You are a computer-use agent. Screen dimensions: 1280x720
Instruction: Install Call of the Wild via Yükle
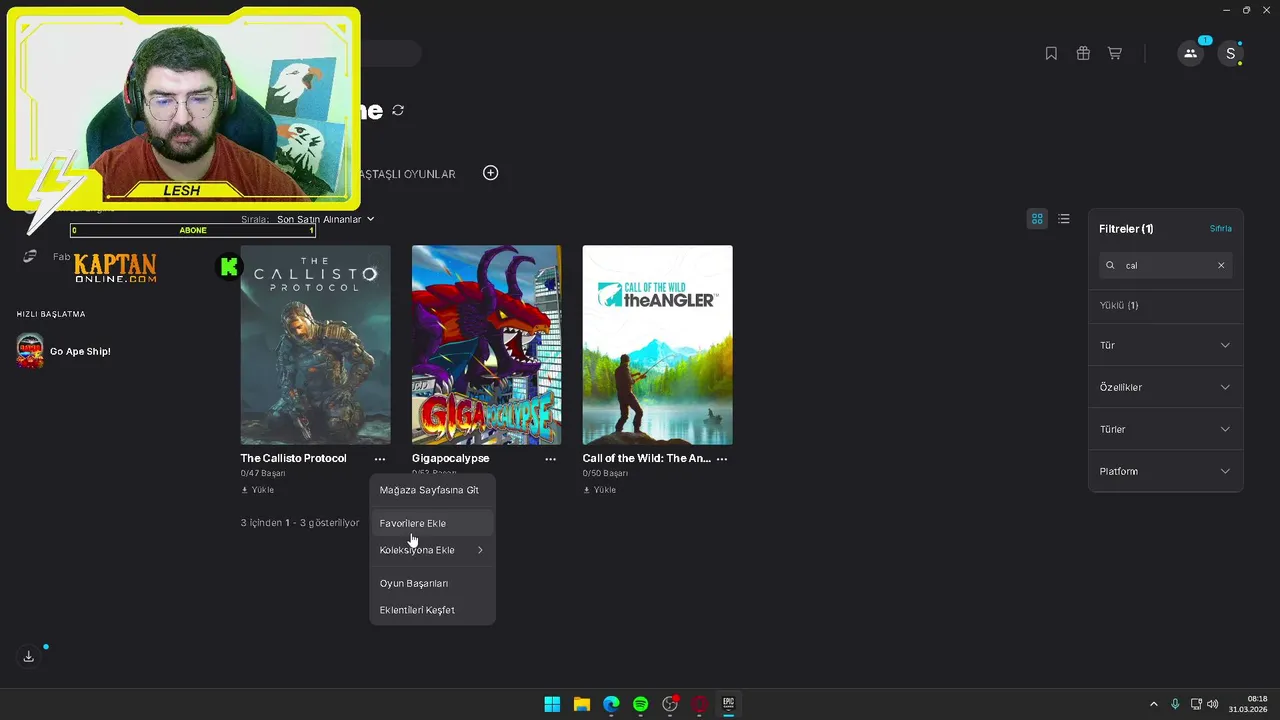[x=600, y=490]
